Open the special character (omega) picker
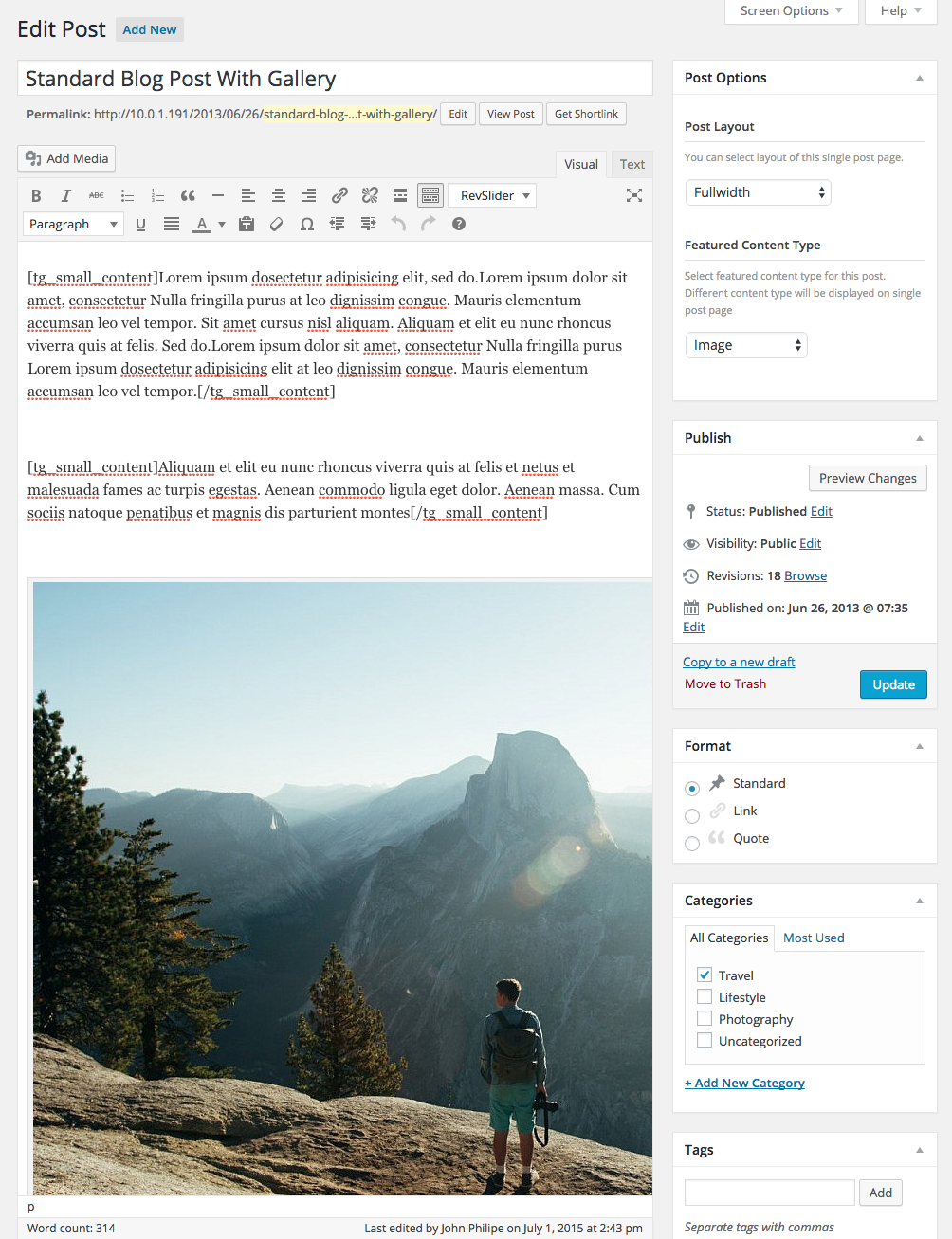952x1239 pixels. (x=307, y=225)
